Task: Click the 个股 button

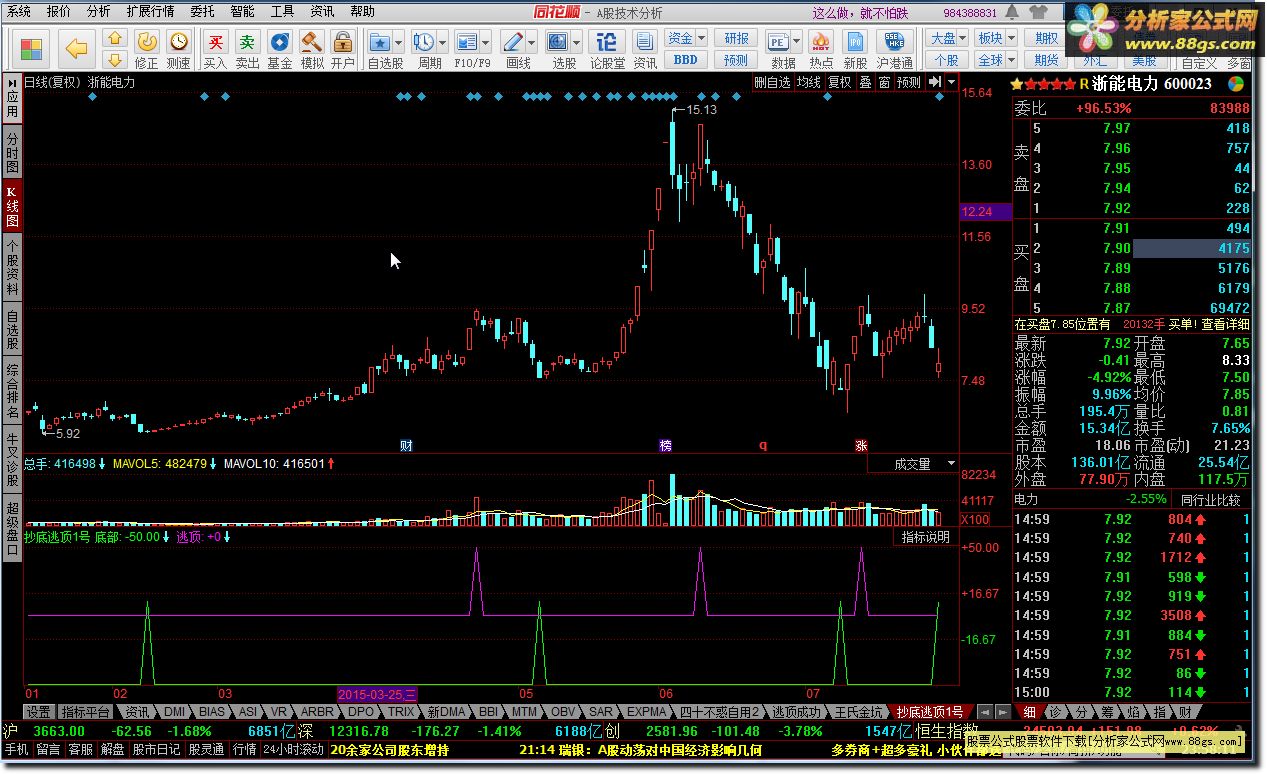Action: tap(946, 60)
